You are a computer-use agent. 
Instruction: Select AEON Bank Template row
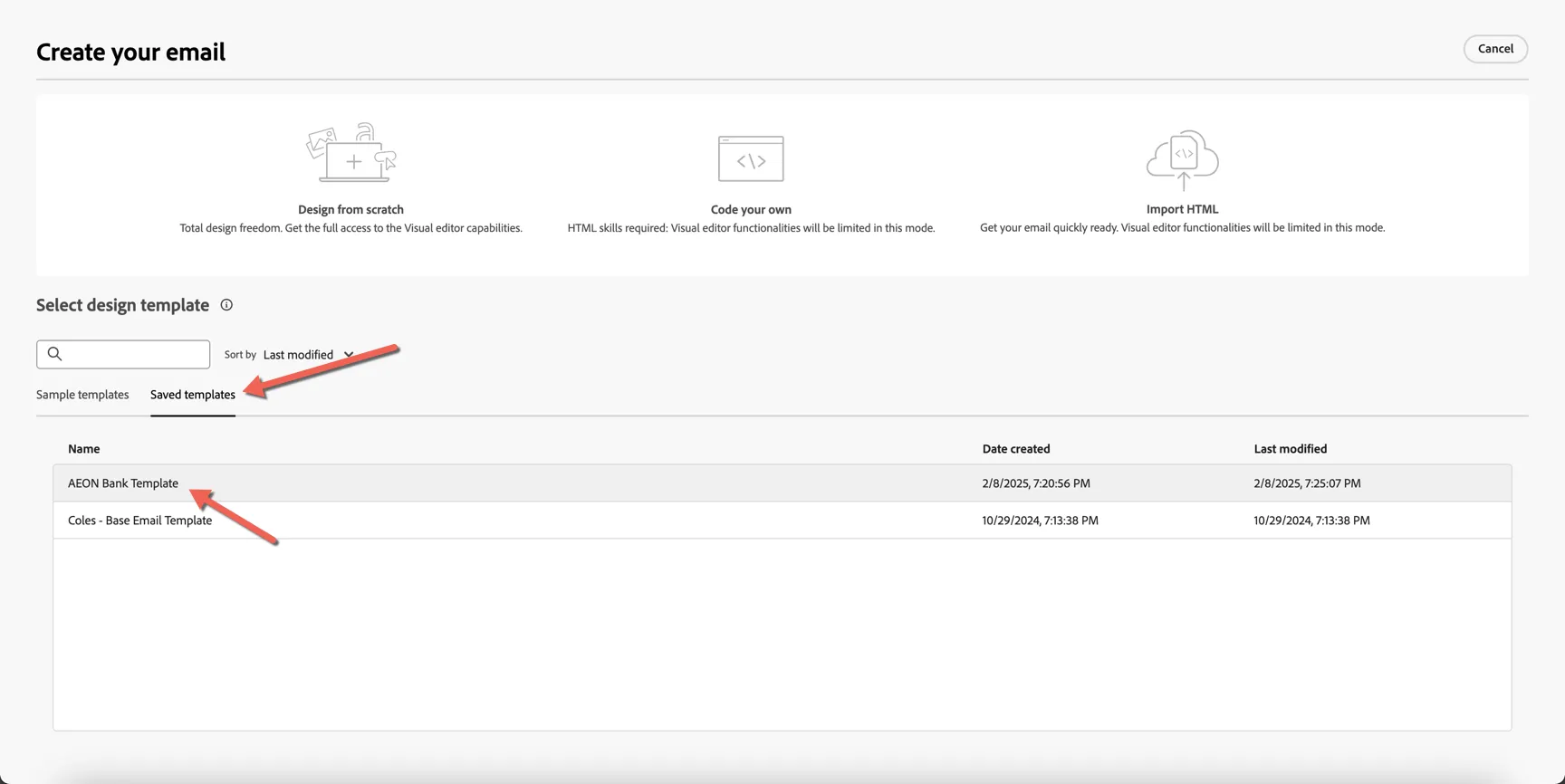click(782, 483)
